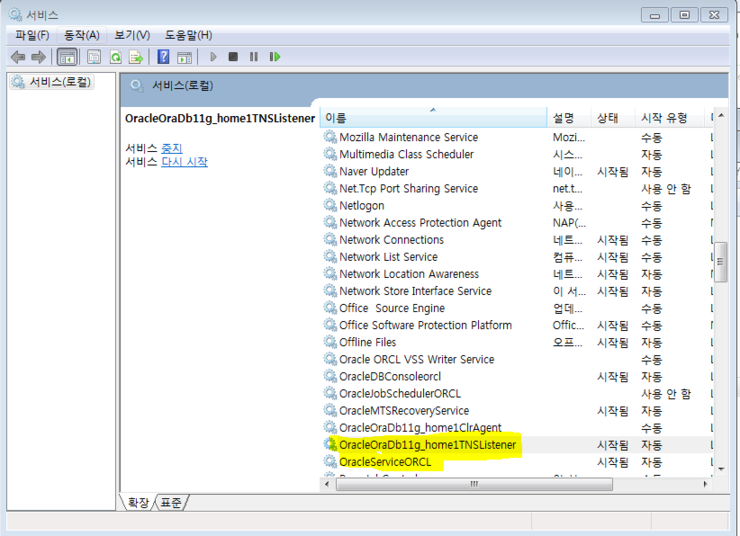Click the vertical scrollbar down arrow
The width and height of the screenshot is (740, 536).
(x=721, y=469)
